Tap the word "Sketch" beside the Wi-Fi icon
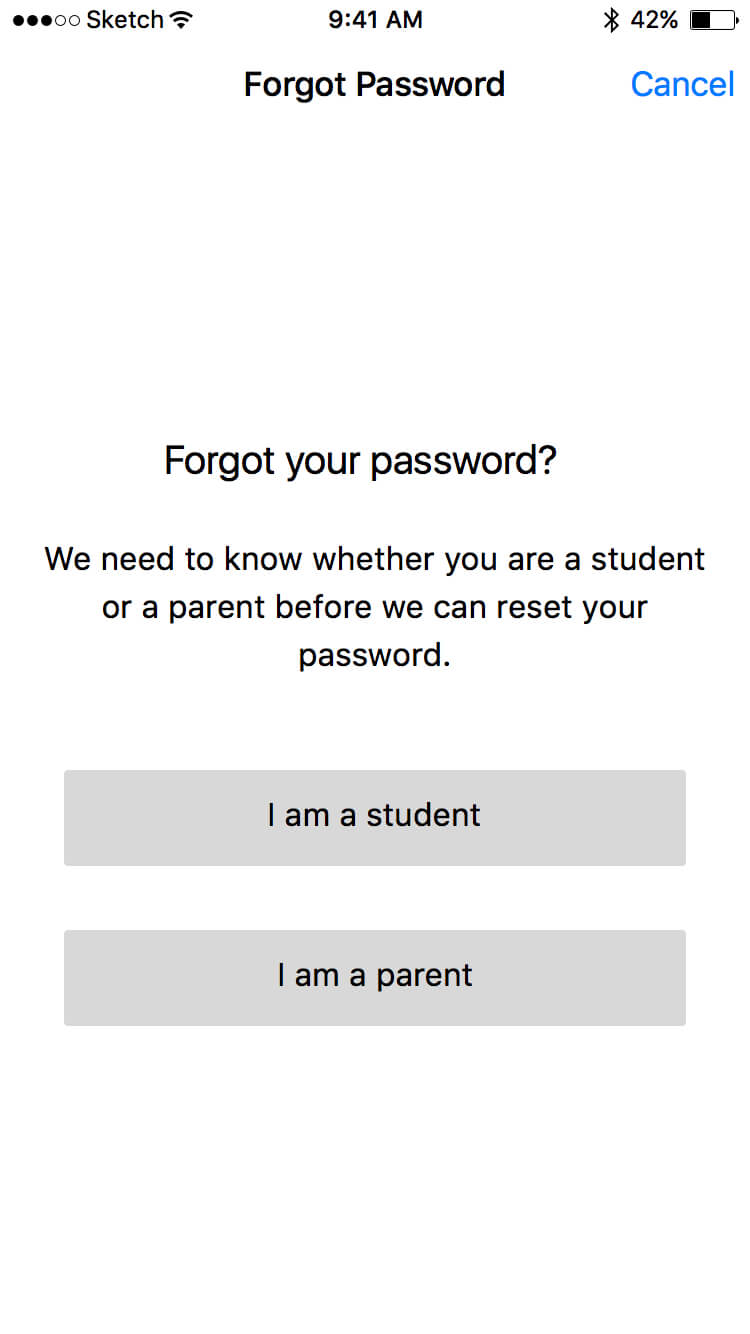The height and width of the screenshot is (1334, 750). (x=125, y=20)
